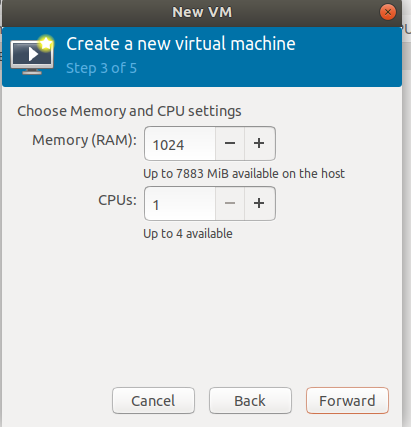Decrease CPU count with minus button
Viewport: 411px width, 427px height.
point(230,203)
